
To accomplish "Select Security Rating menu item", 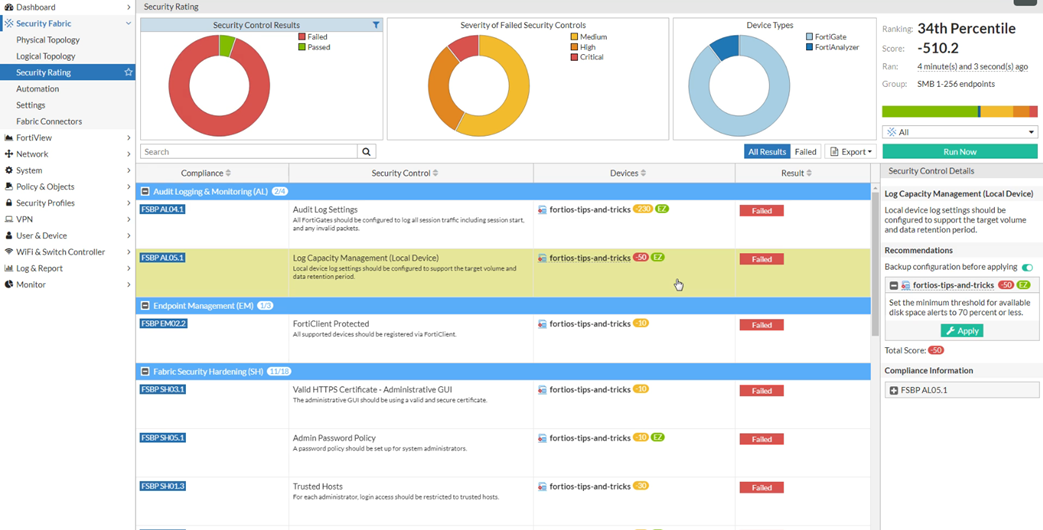I will (x=67, y=72).
